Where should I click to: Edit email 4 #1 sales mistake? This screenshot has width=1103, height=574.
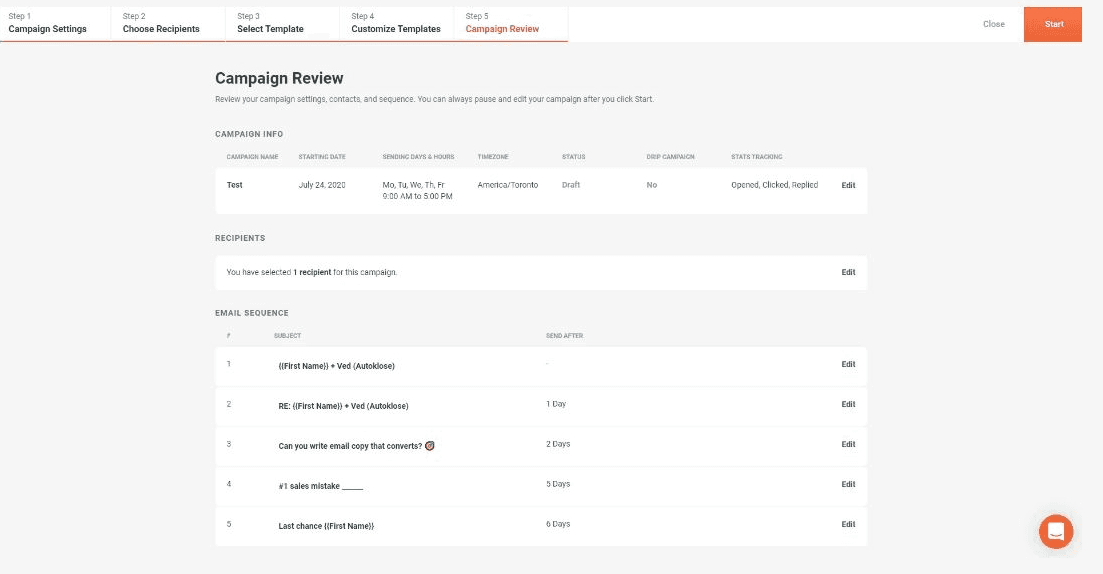(848, 485)
